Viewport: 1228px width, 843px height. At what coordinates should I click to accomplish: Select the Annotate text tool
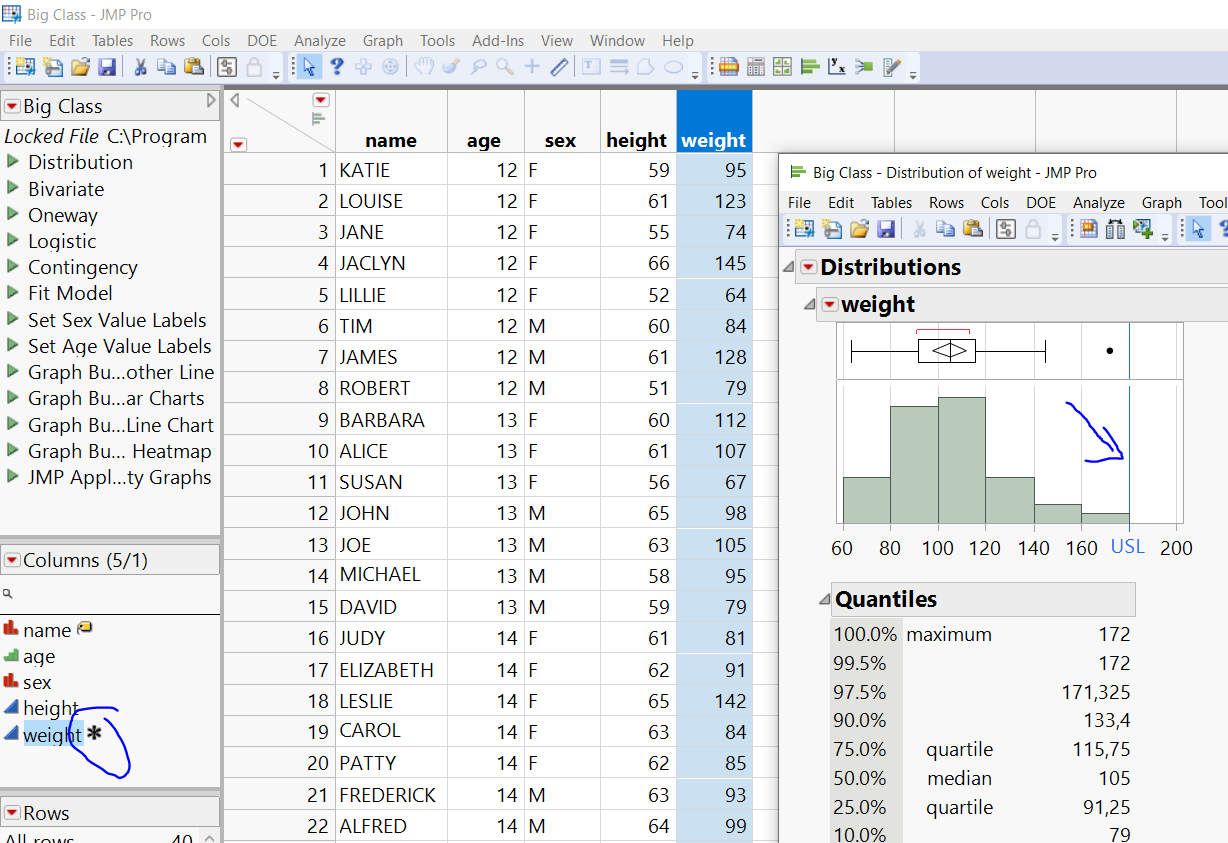[x=591, y=67]
